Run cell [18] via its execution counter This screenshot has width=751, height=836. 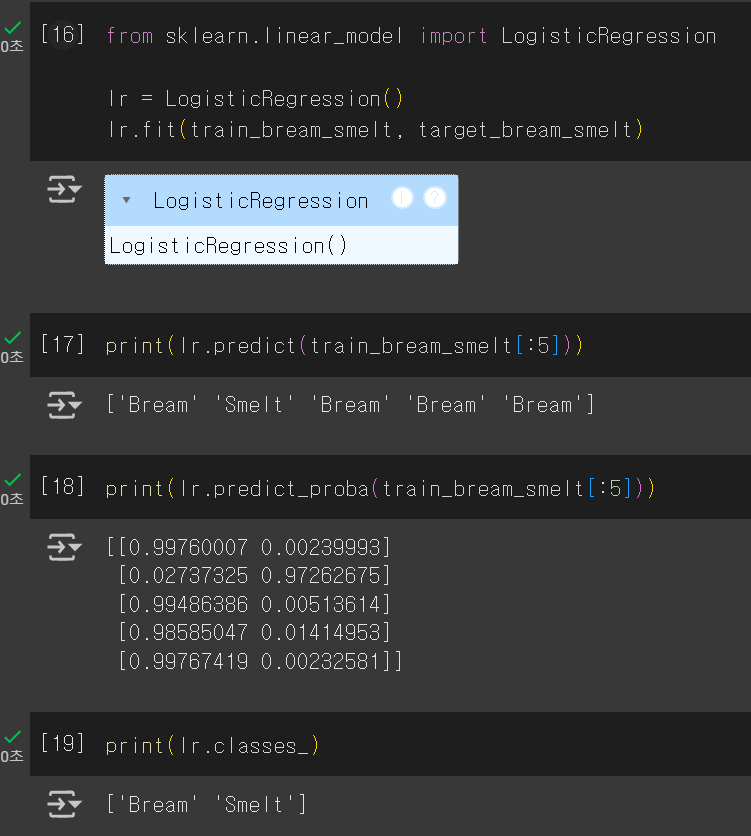click(62, 487)
